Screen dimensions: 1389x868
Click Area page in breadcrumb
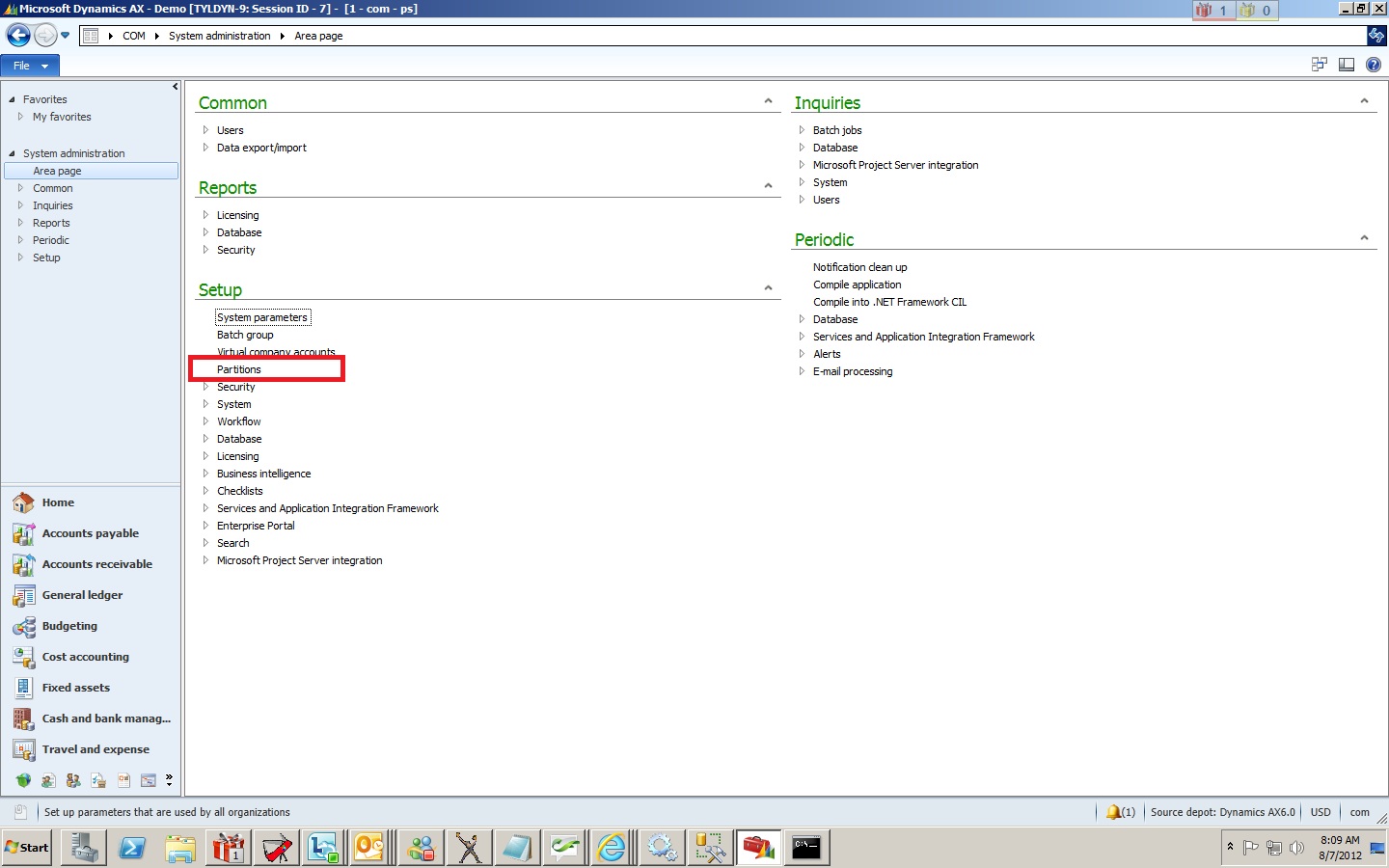tap(318, 36)
